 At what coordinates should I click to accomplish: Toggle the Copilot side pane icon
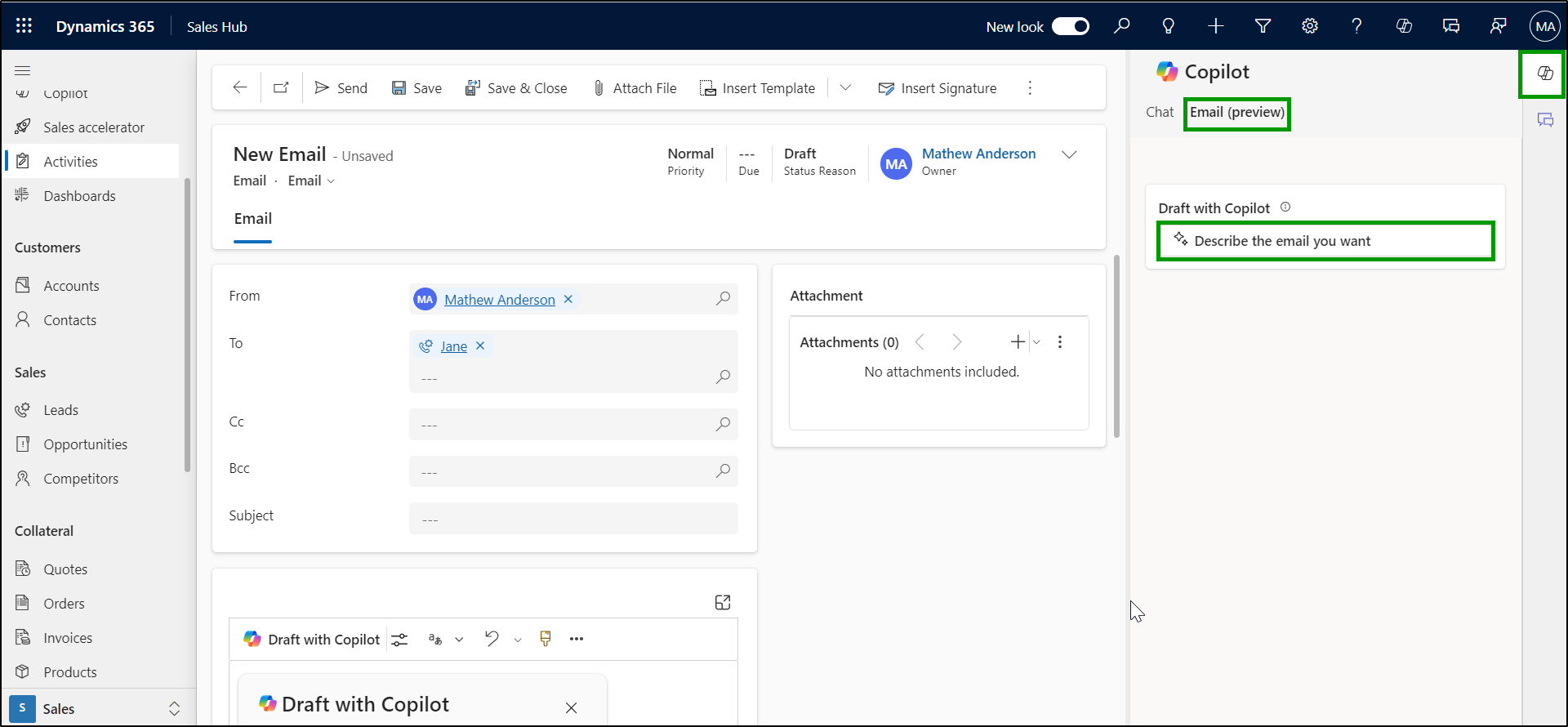pyautogui.click(x=1544, y=74)
